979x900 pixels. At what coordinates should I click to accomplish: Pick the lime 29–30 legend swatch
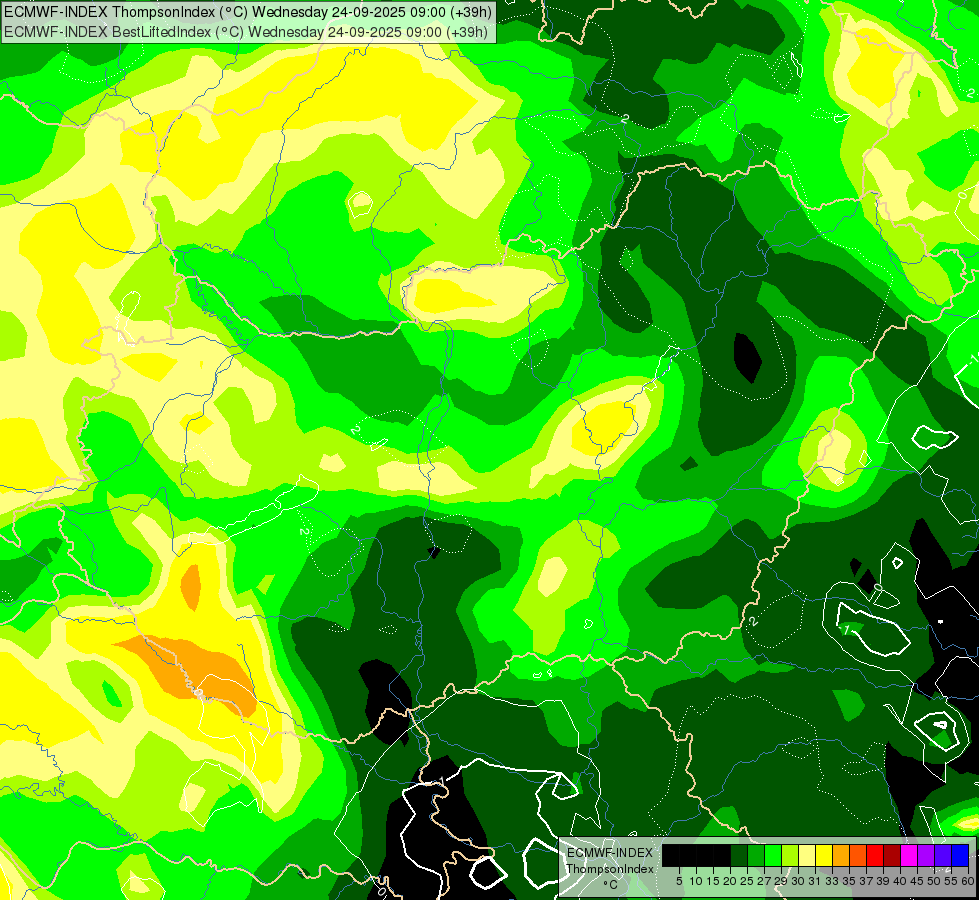pyautogui.click(x=790, y=855)
